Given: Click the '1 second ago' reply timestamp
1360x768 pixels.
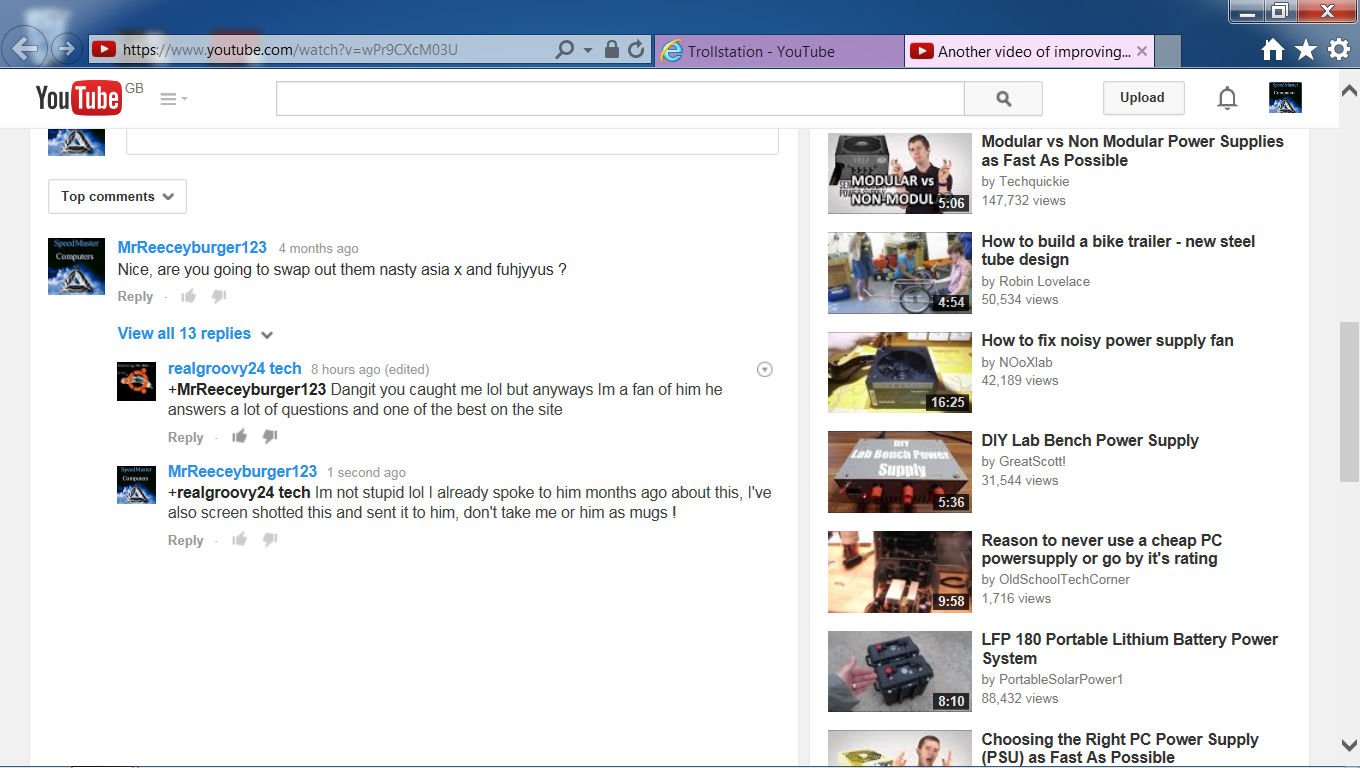Looking at the screenshot, I should tap(366, 473).
